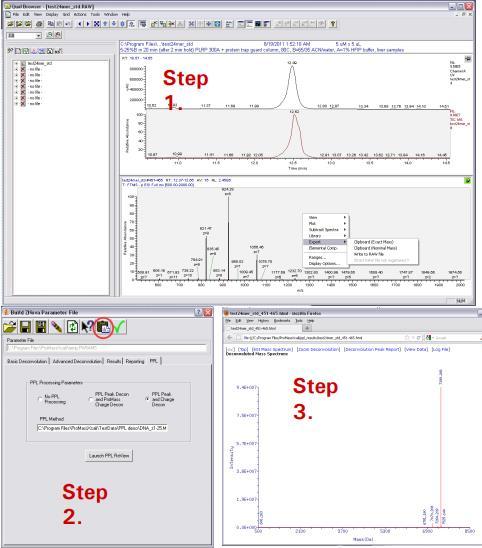Click the help pointer icon at toolbar end
The height and width of the screenshot is (548, 482).
pyautogui.click(x=333, y=24)
